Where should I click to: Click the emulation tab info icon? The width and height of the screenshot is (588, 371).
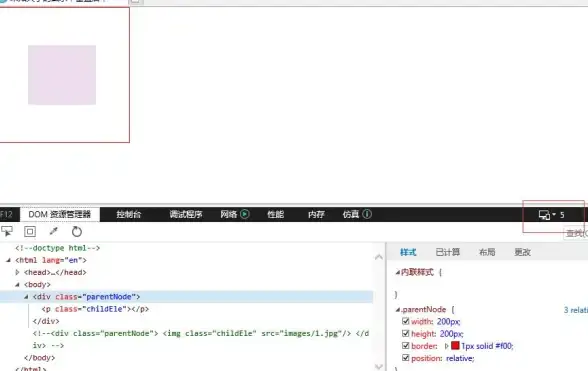click(x=367, y=214)
